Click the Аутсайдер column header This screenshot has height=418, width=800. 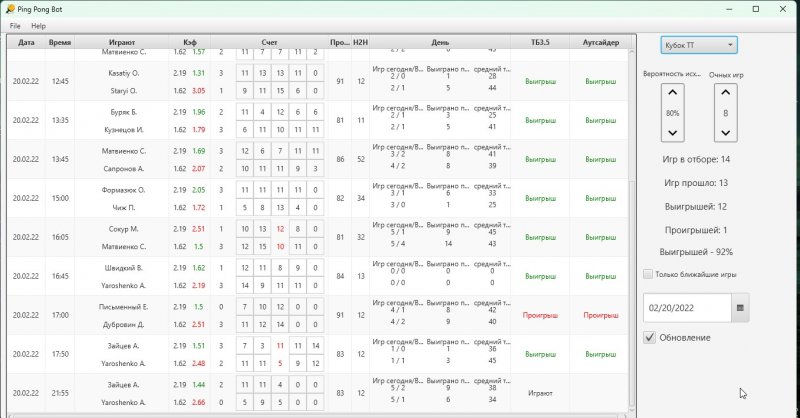(x=600, y=43)
